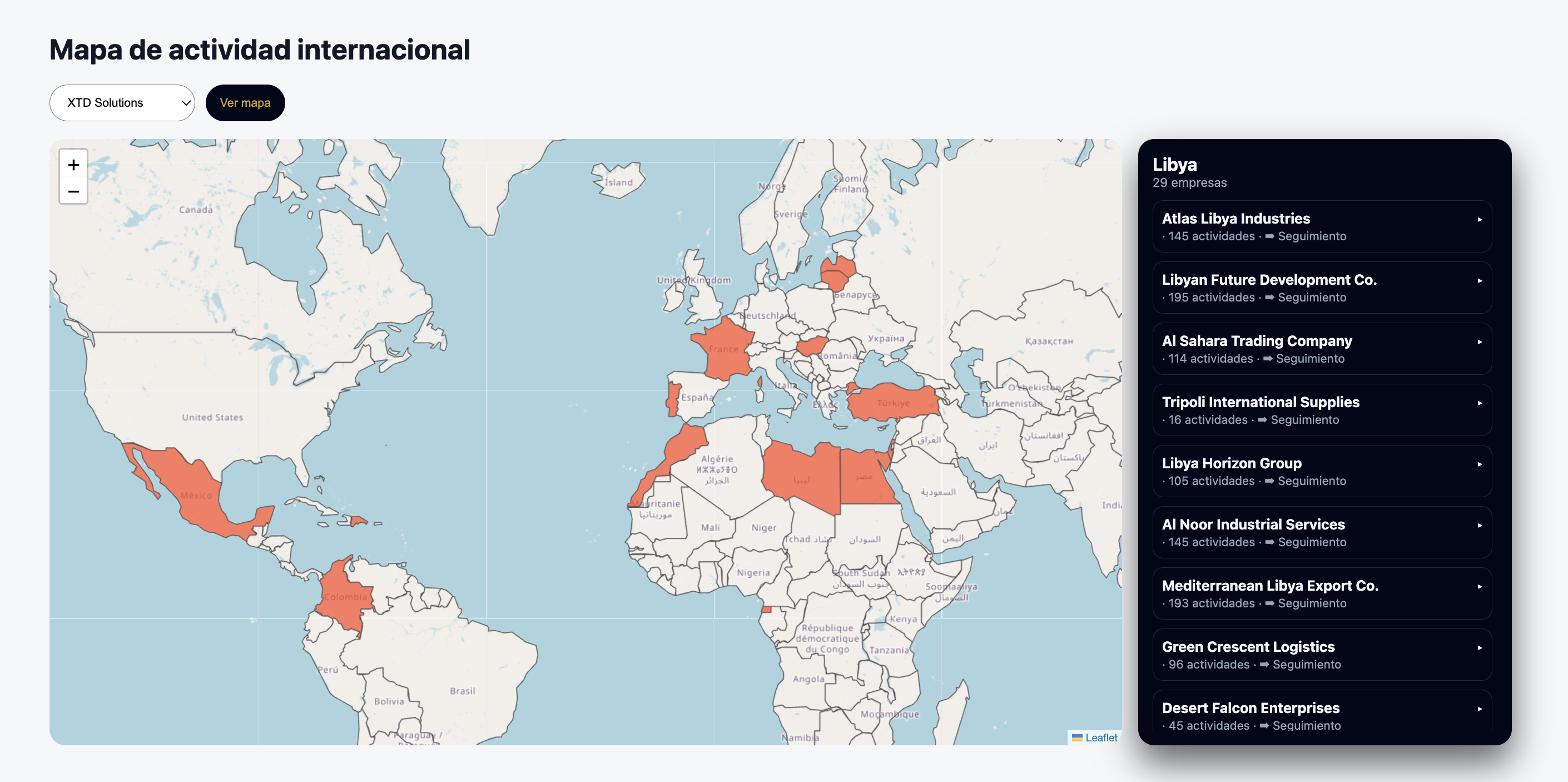This screenshot has width=1568, height=782.
Task: Open the XTD Solutions company dropdown
Action: click(x=122, y=103)
